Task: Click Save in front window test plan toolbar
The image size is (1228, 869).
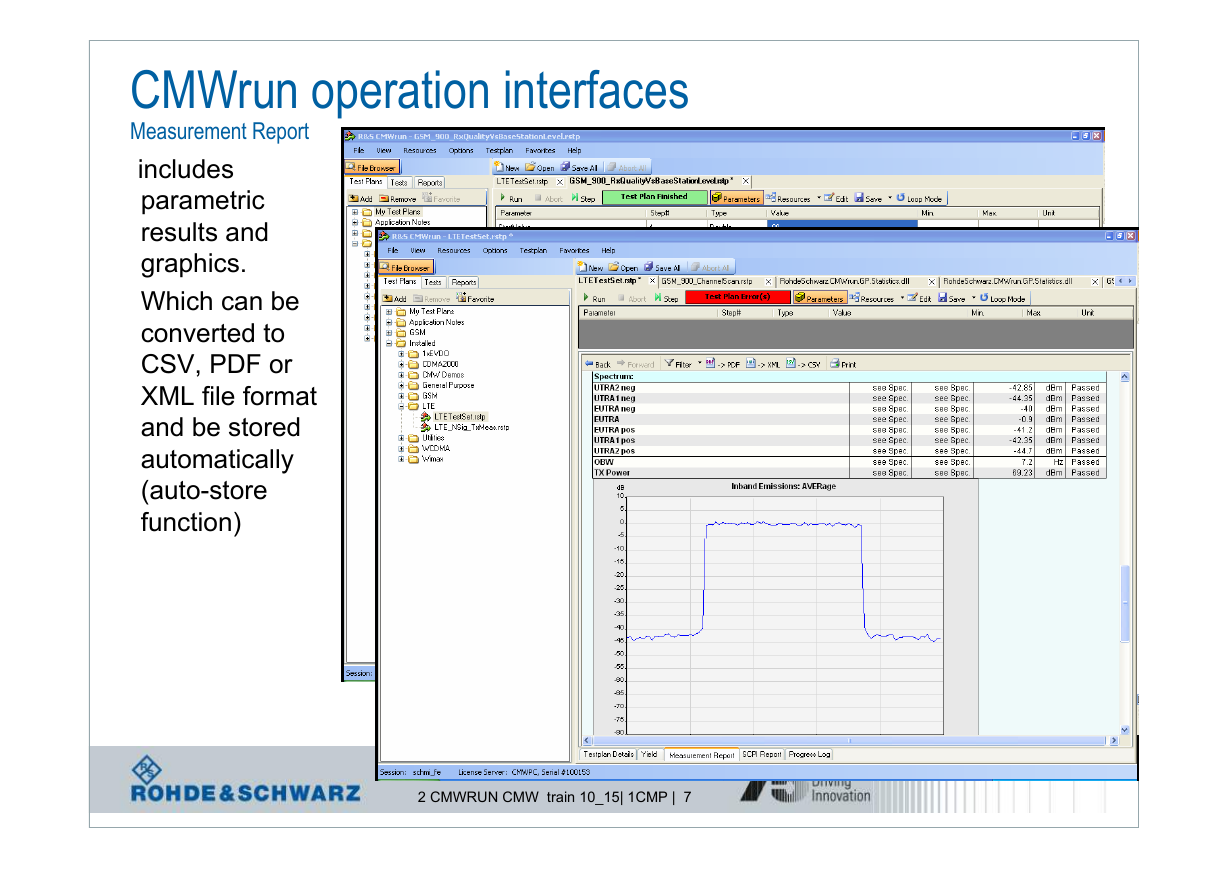Action: click(x=951, y=298)
